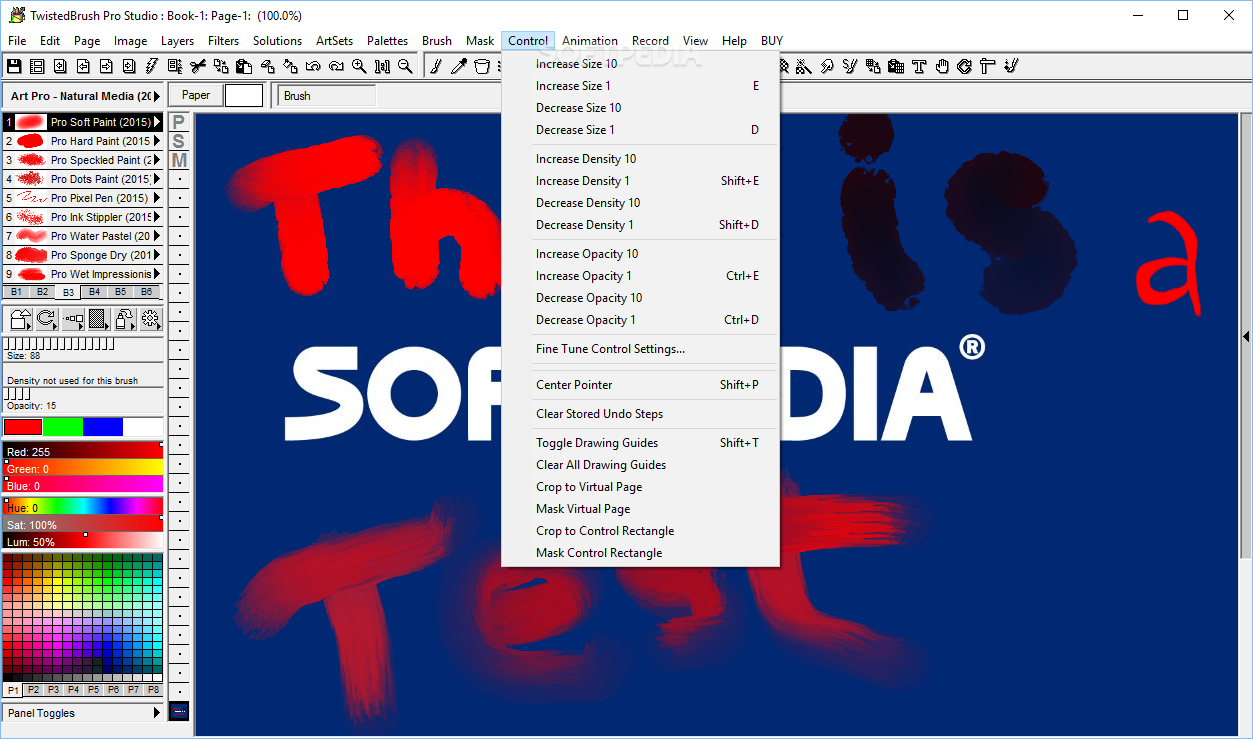Click the blue icon at bottom of dot column
The image size is (1253, 739).
click(x=179, y=712)
